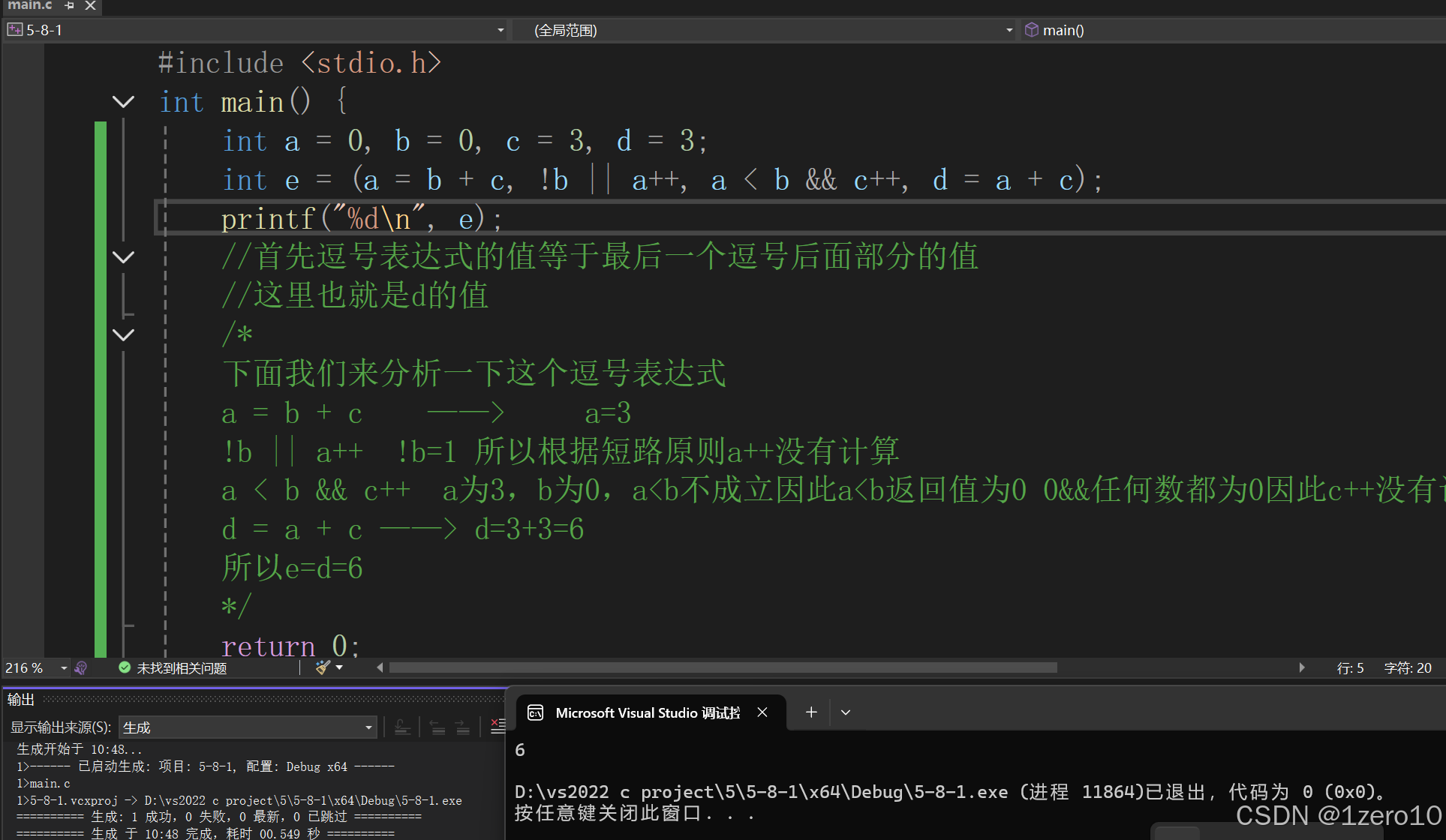Viewport: 1446px width, 840px height.
Task: Open the 216 % zoom level dropdown
Action: (64, 667)
